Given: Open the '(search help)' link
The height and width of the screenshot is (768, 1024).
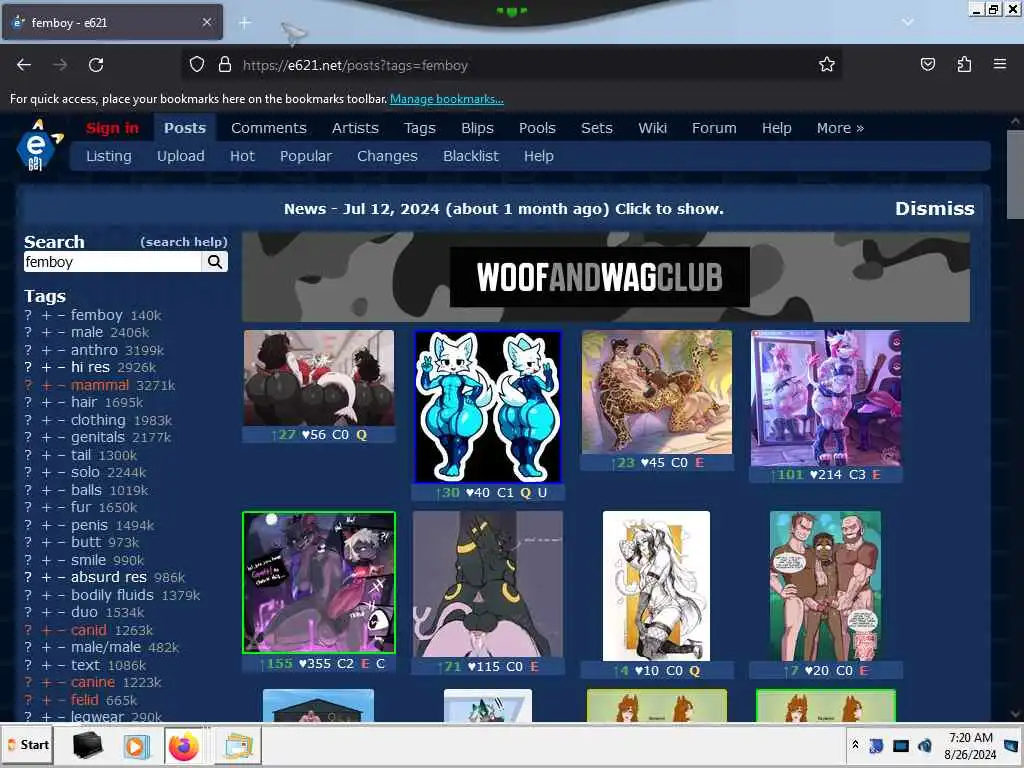Looking at the screenshot, I should tap(184, 242).
